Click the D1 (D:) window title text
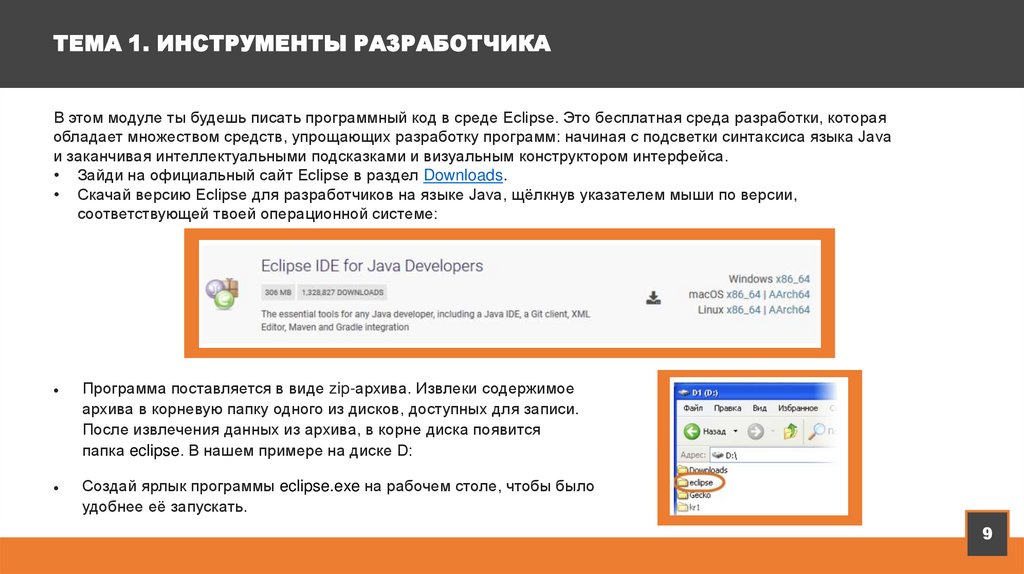The height and width of the screenshot is (574, 1024). point(705,392)
